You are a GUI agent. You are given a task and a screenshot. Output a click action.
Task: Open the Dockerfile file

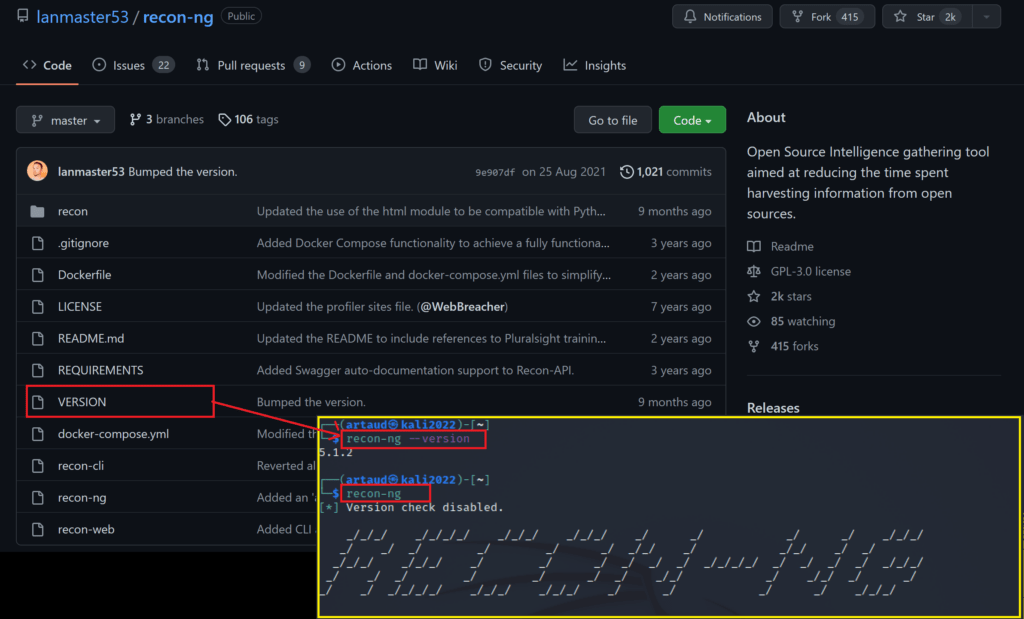tap(84, 275)
